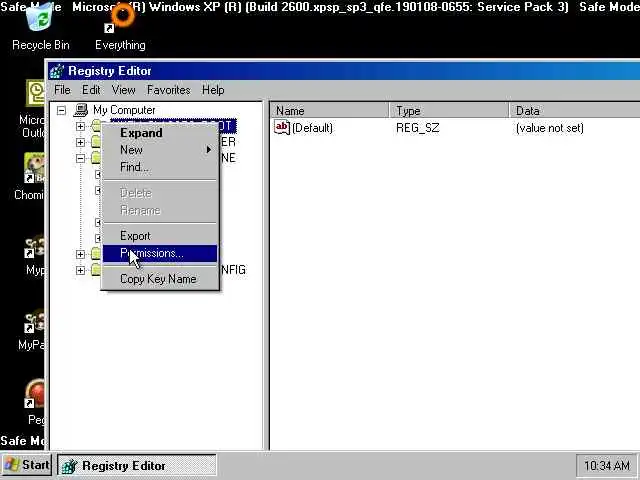This screenshot has width=640, height=480.
Task: Click the (value not set) data cell
Action: click(550, 128)
